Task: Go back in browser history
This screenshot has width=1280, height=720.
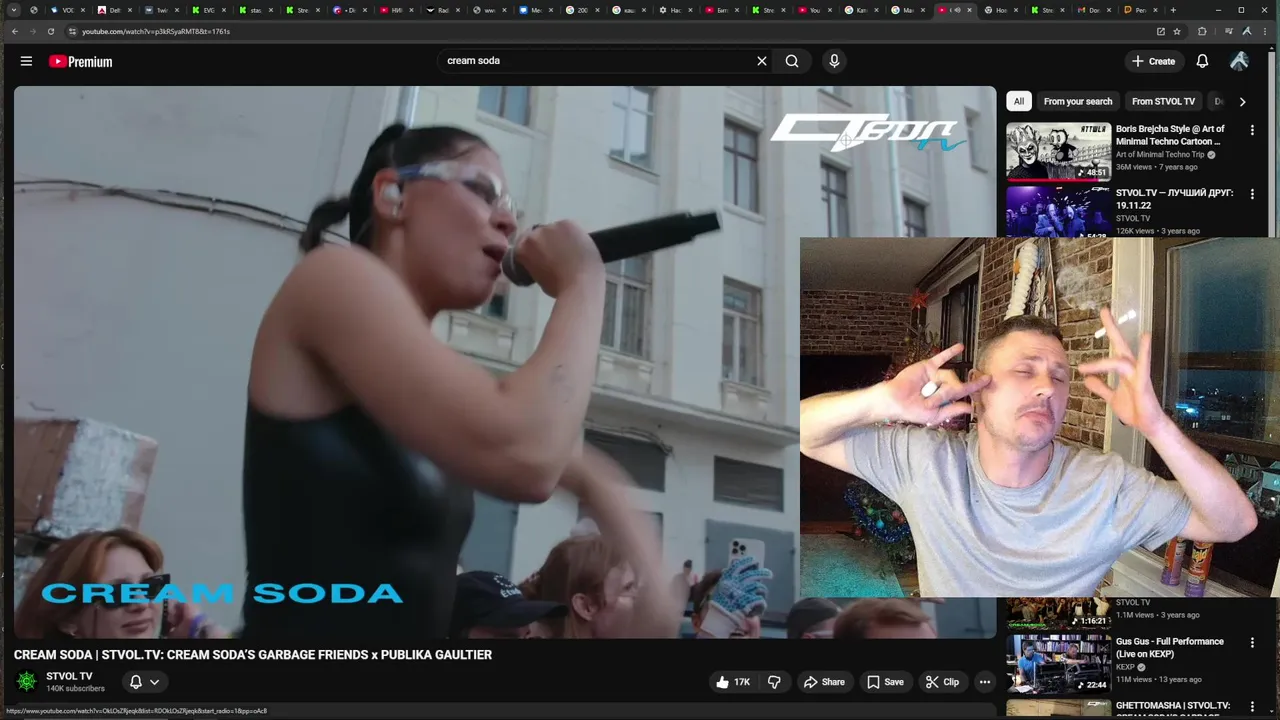Action: click(14, 31)
